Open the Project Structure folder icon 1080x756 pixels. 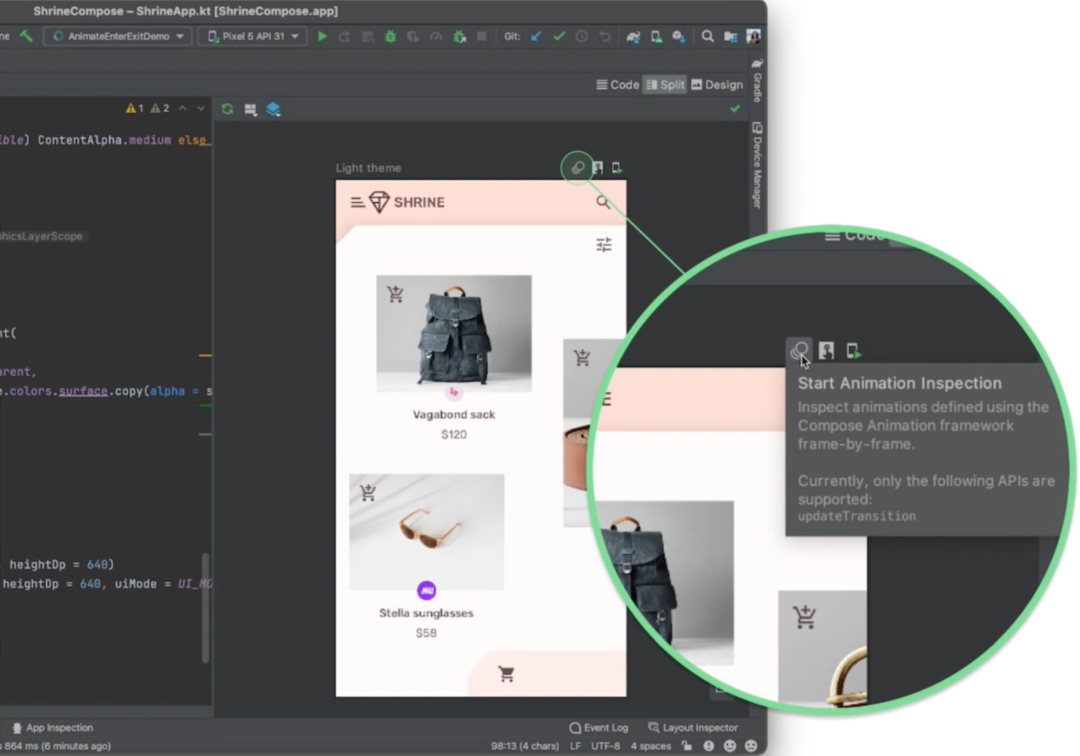730,36
